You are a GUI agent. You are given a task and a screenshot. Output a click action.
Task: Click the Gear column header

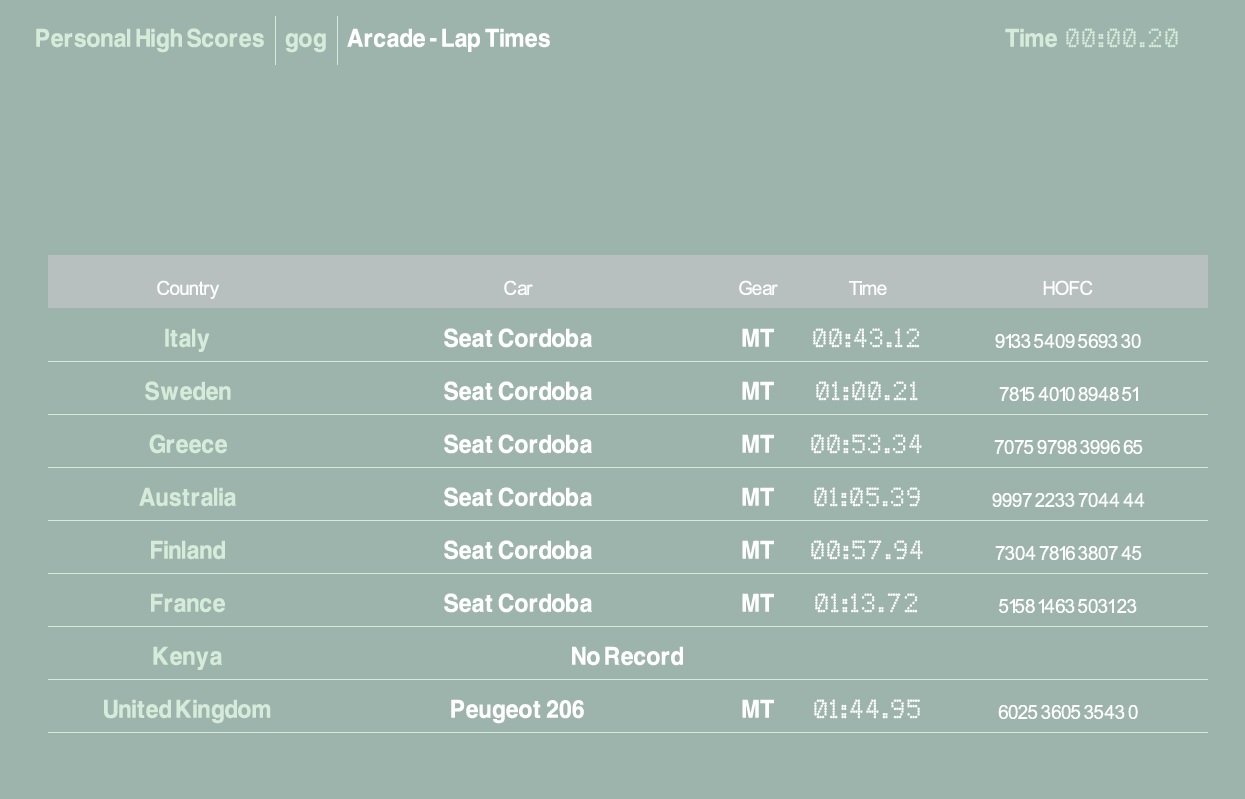point(757,288)
